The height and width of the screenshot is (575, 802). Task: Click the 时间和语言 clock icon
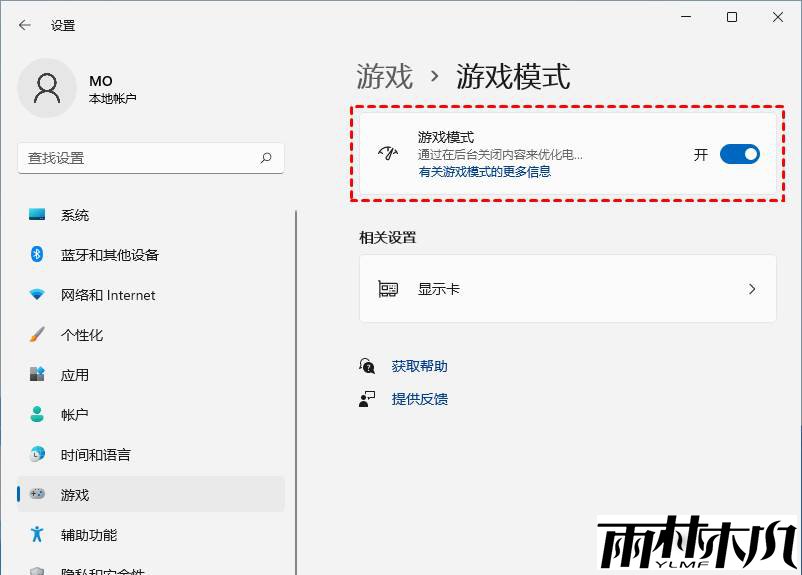pos(37,455)
